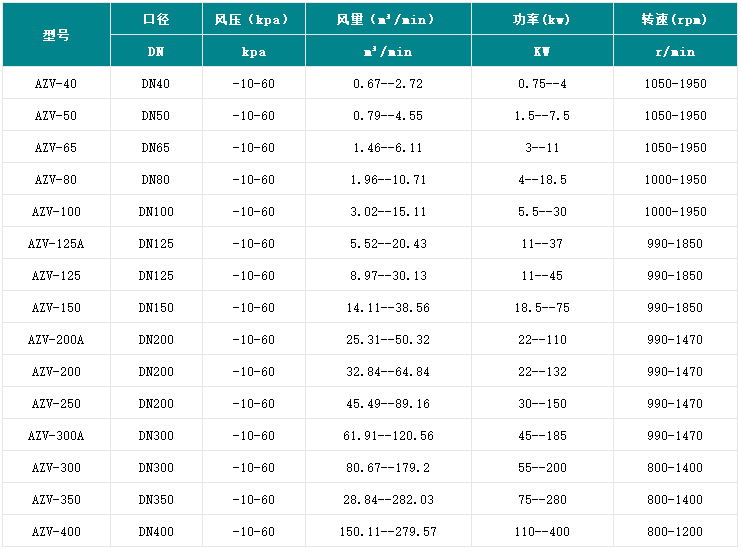The height and width of the screenshot is (551, 741).
Task: Click the 转速(rpm) column header
Action: 675,20
